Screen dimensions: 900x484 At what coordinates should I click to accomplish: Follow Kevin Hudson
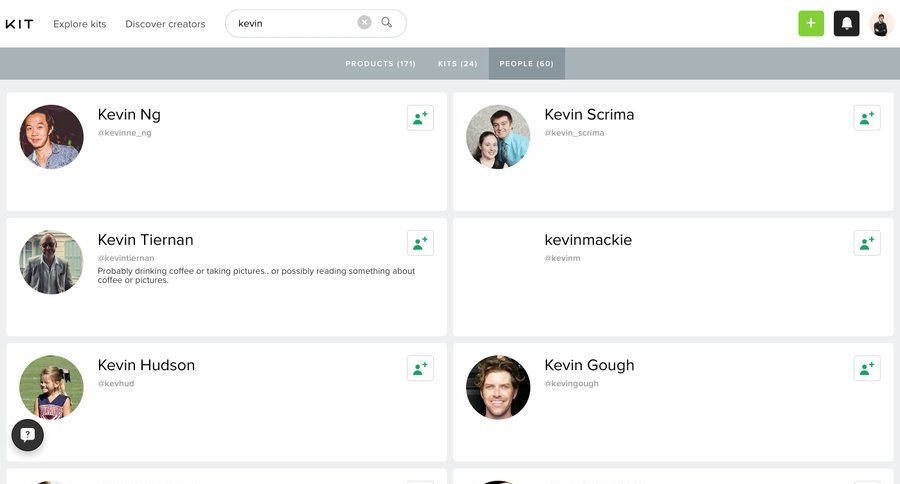(x=420, y=368)
